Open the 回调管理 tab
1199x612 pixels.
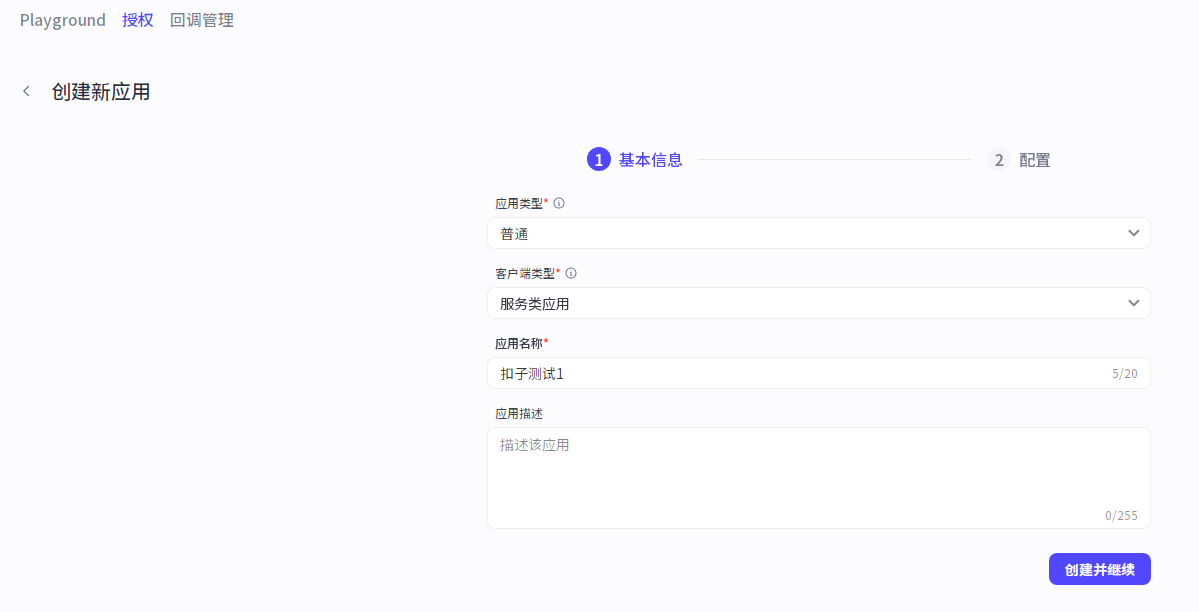(202, 20)
